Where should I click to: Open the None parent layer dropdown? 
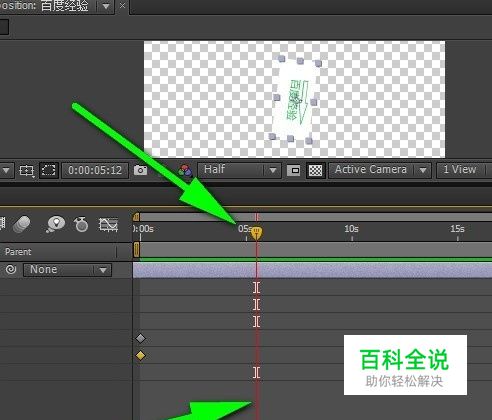point(67,270)
